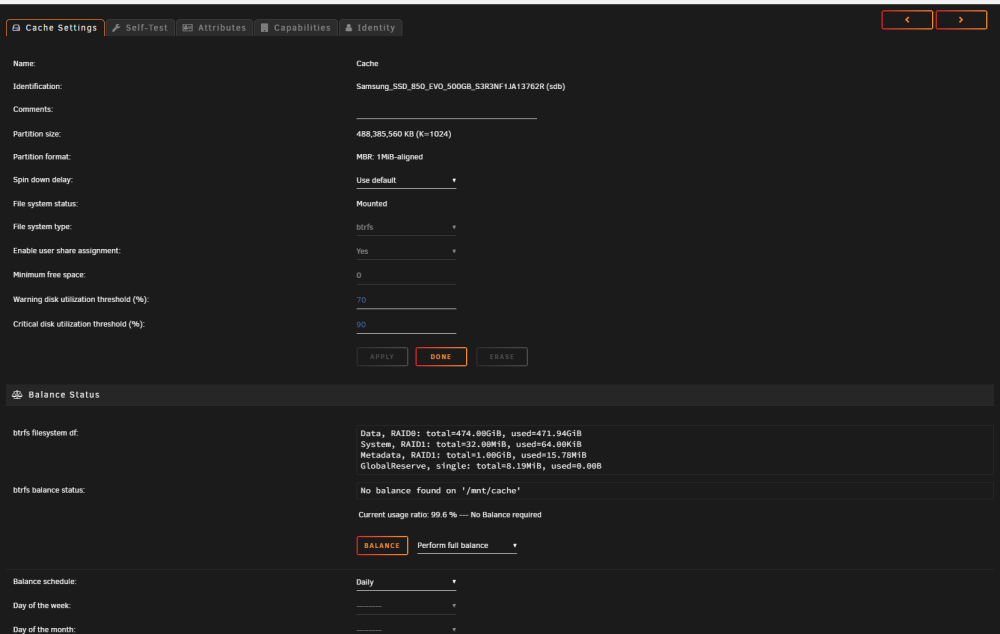Click the Apply button
Viewport: 1000px width, 634px height.
[x=382, y=357]
